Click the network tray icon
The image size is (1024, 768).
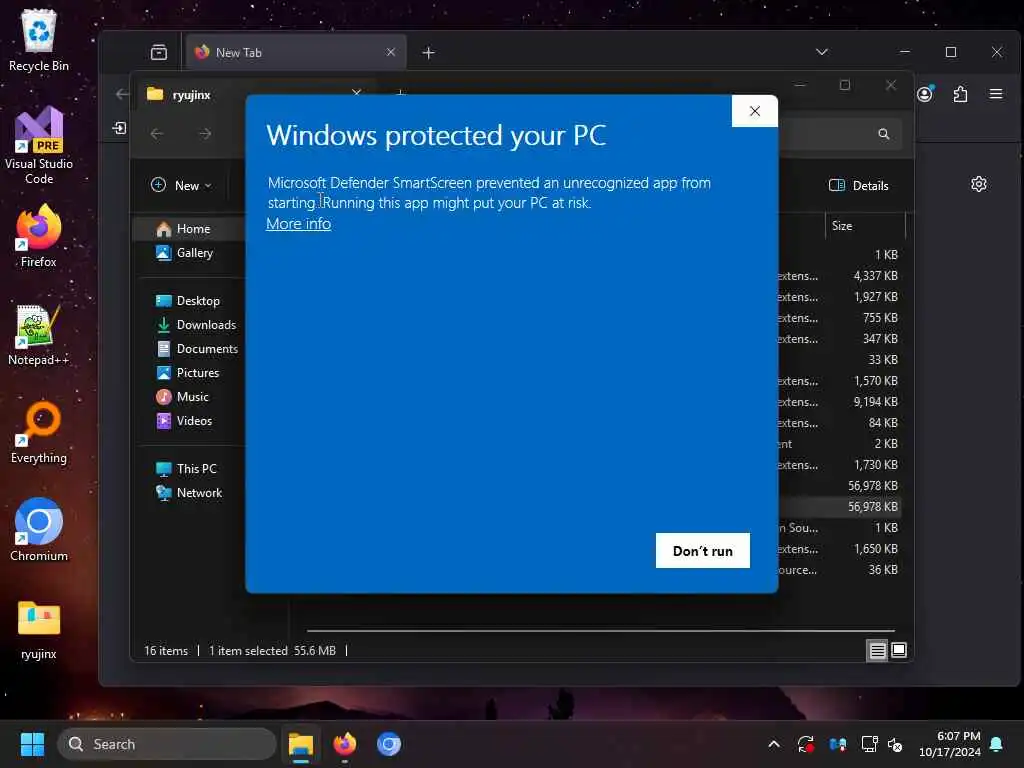click(869, 744)
